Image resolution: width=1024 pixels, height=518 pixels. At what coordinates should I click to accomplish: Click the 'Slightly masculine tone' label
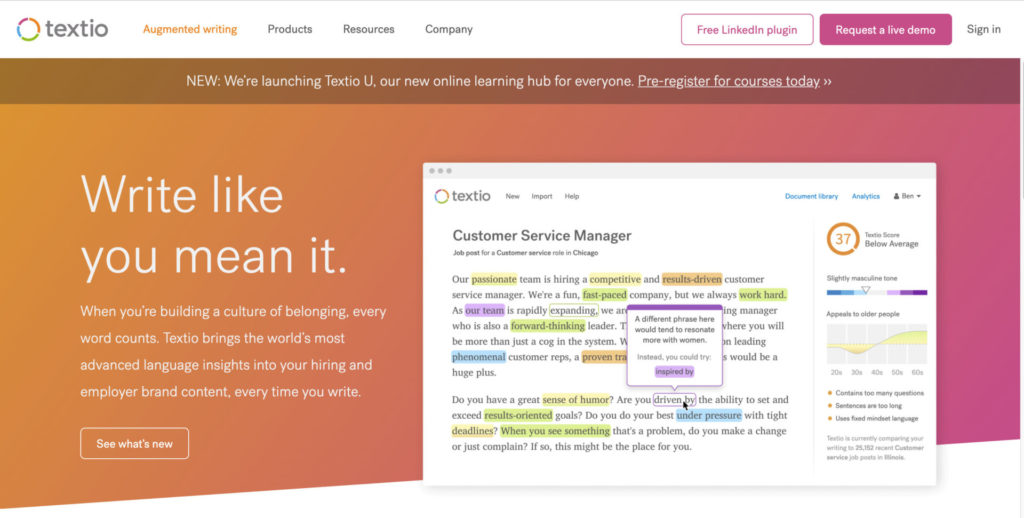coord(862,278)
